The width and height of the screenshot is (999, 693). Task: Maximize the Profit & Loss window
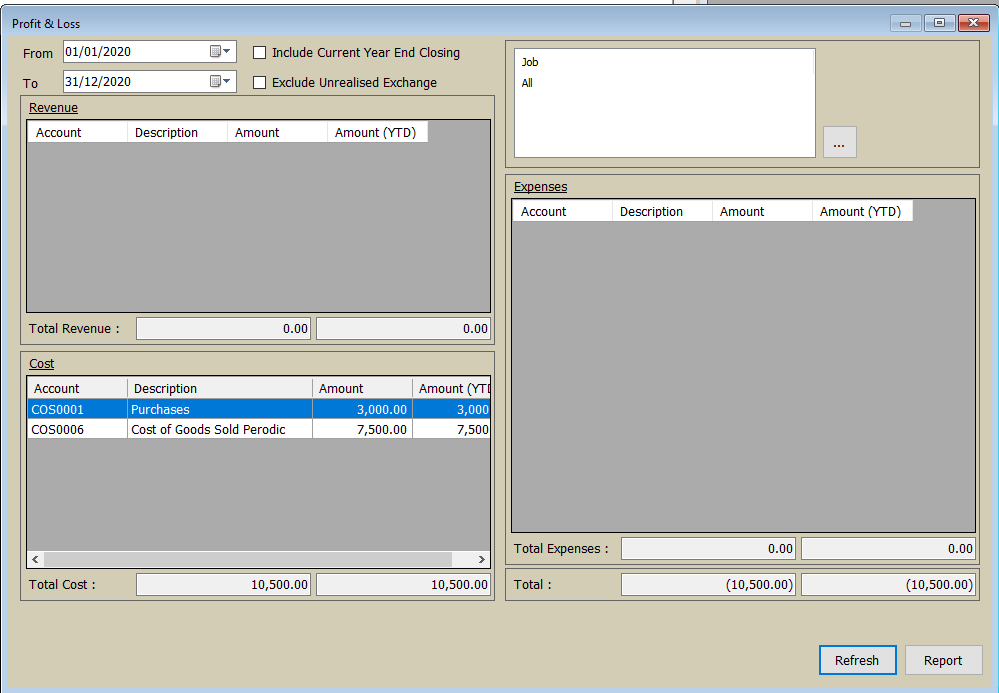point(939,23)
